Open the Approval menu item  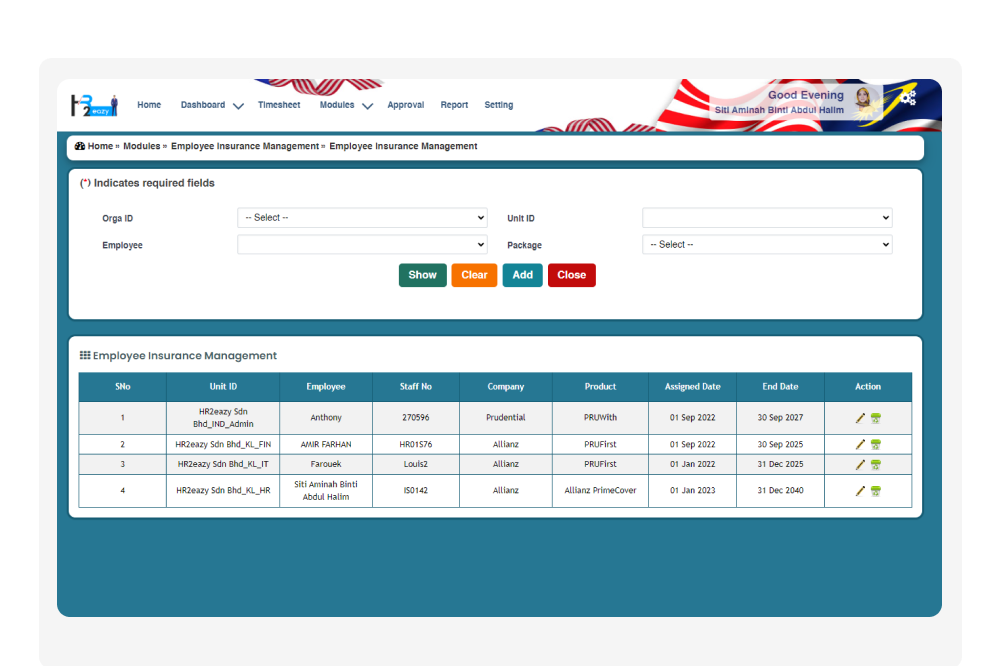pos(405,105)
